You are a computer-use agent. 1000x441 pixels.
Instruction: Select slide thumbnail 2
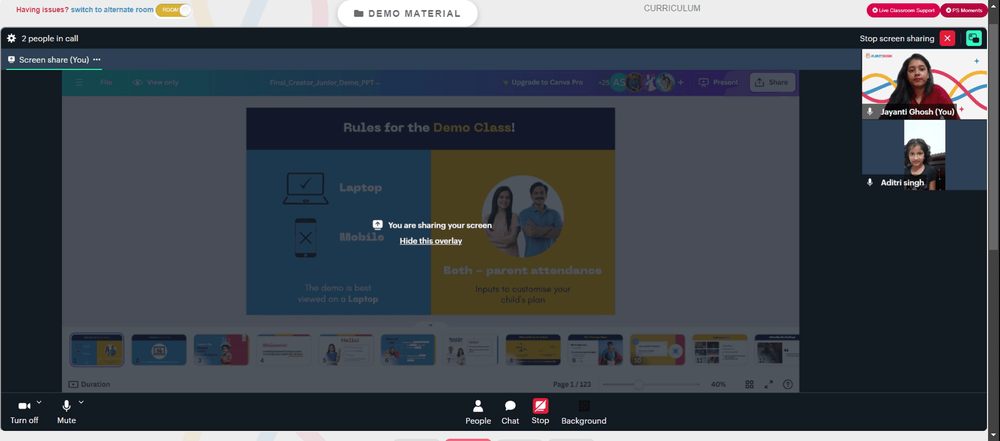159,350
